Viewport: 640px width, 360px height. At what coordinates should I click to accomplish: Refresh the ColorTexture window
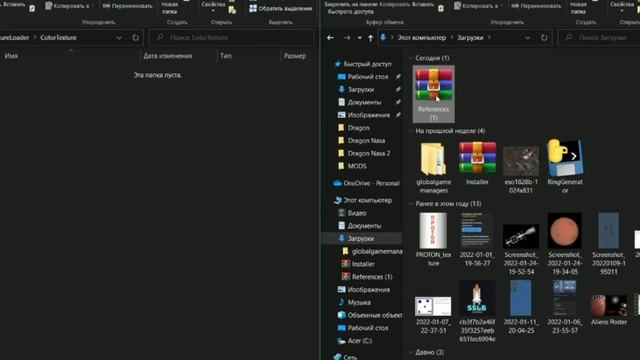tap(135, 38)
